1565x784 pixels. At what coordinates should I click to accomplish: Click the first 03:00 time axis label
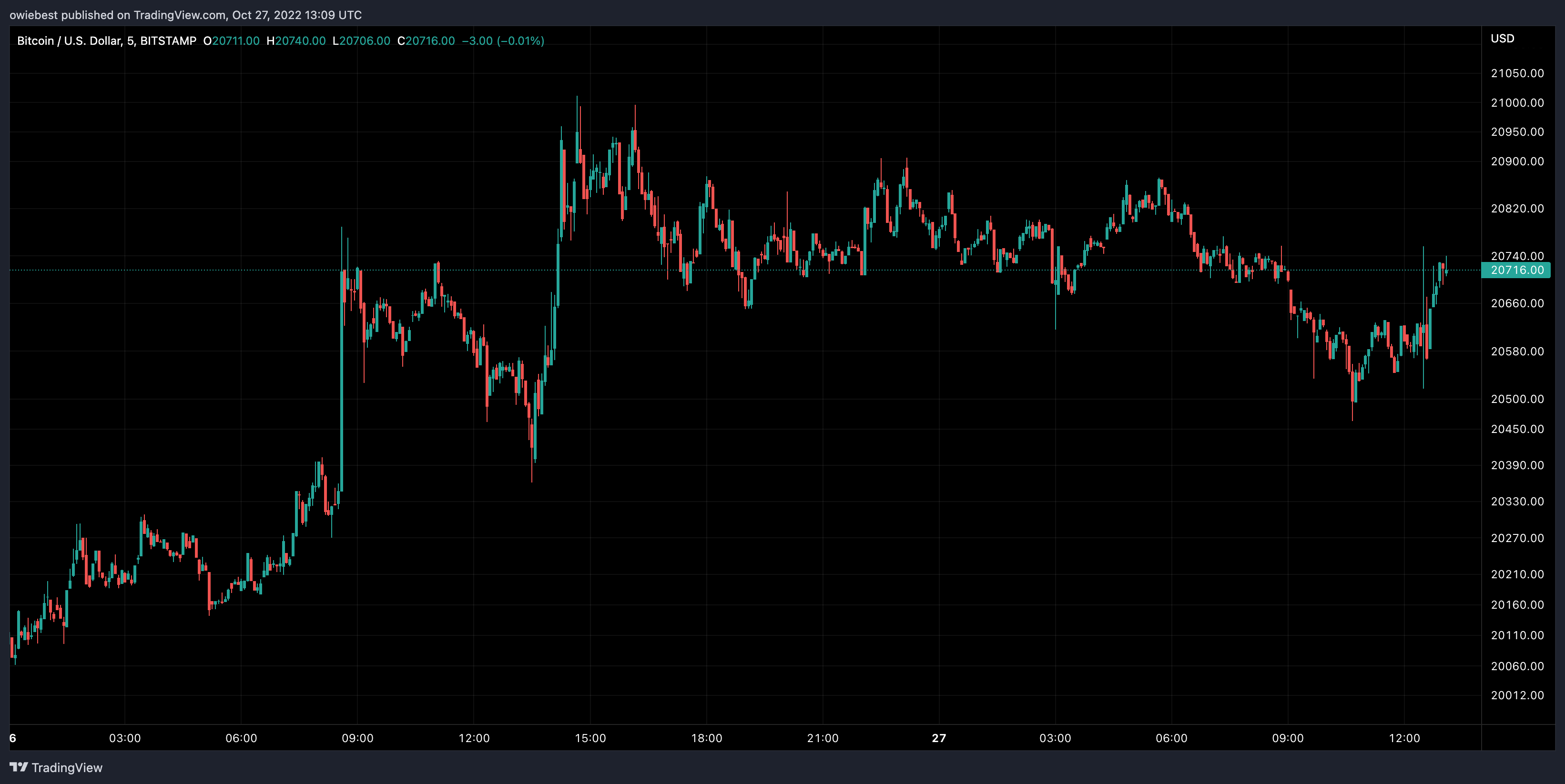pos(124,738)
